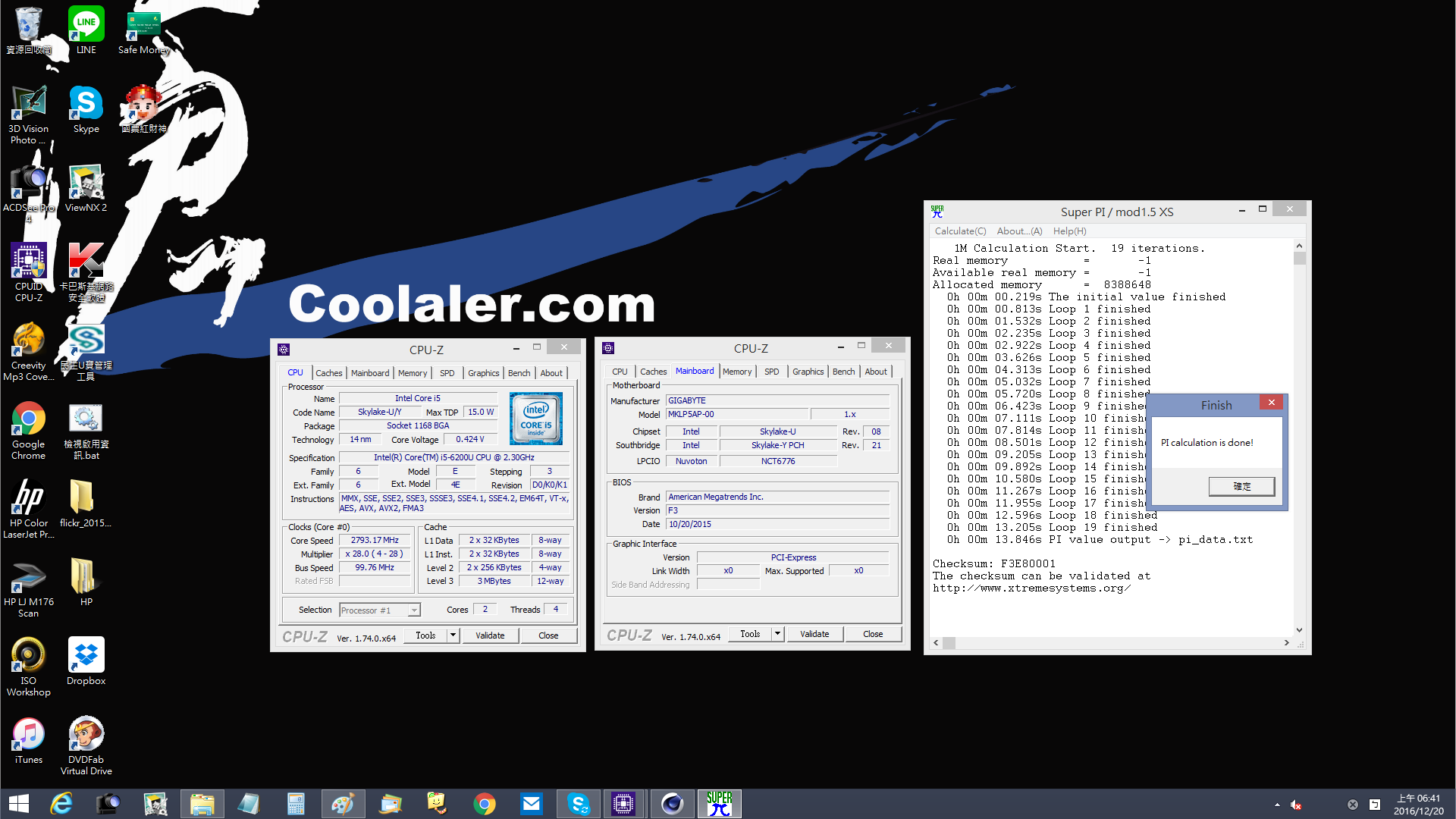
Task: Open the HP folder on desktop
Action: [x=86, y=582]
